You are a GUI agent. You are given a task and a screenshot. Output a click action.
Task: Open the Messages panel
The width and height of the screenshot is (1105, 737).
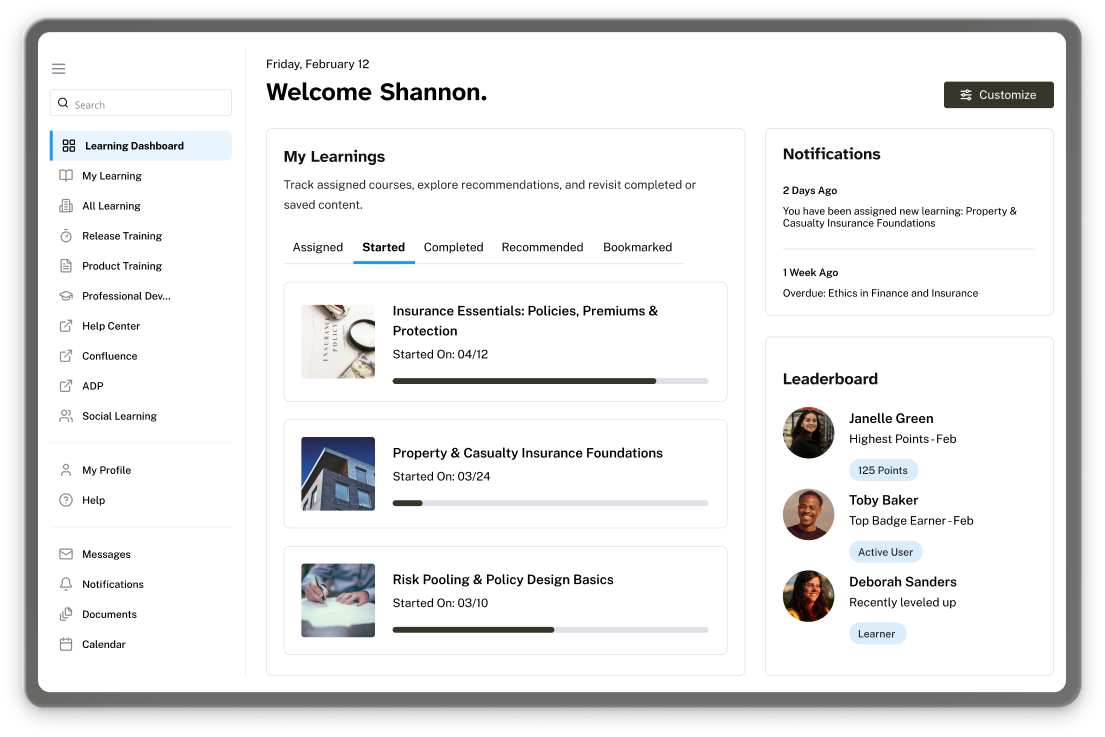tap(106, 553)
